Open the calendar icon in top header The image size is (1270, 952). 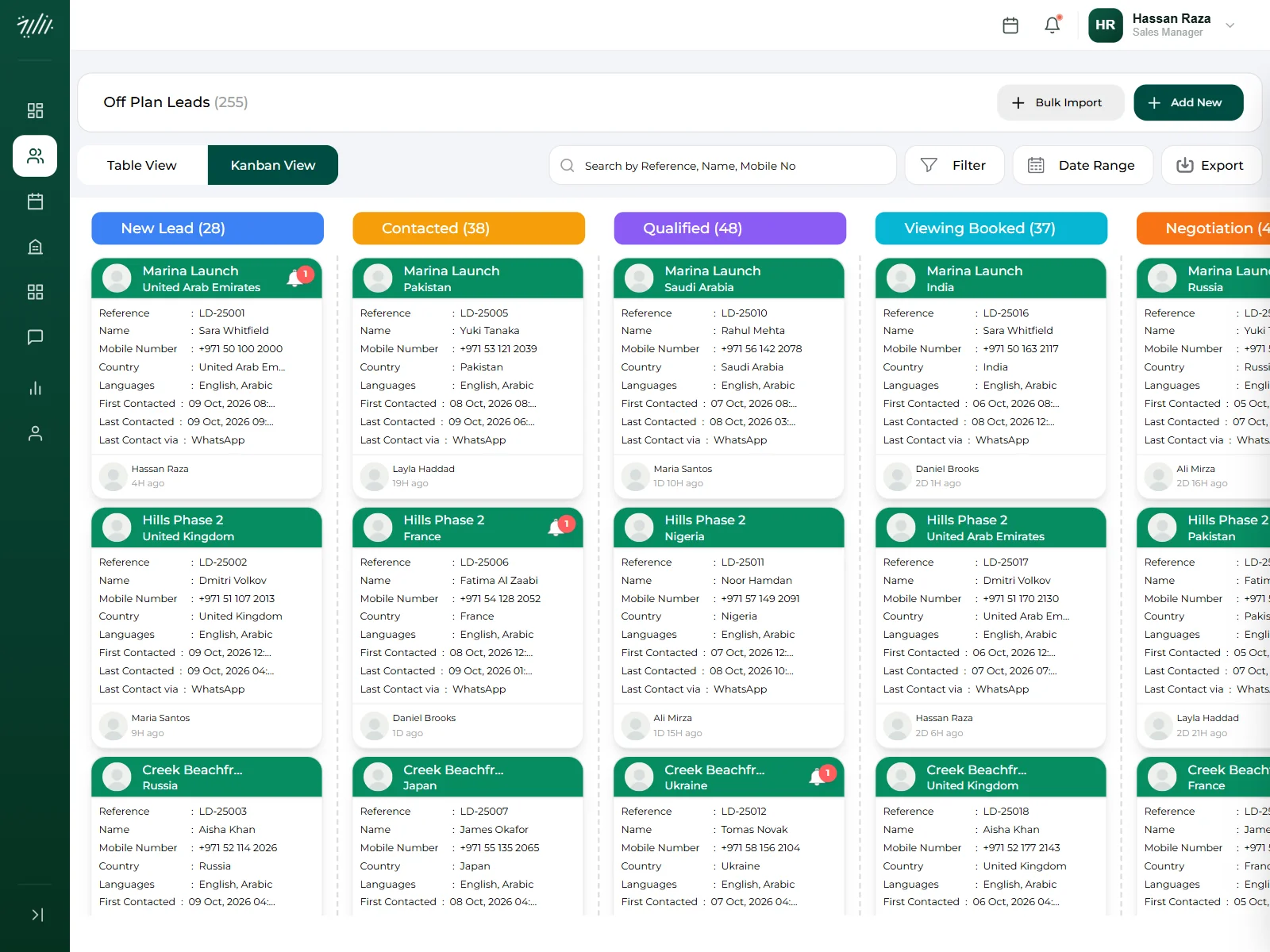1010,25
